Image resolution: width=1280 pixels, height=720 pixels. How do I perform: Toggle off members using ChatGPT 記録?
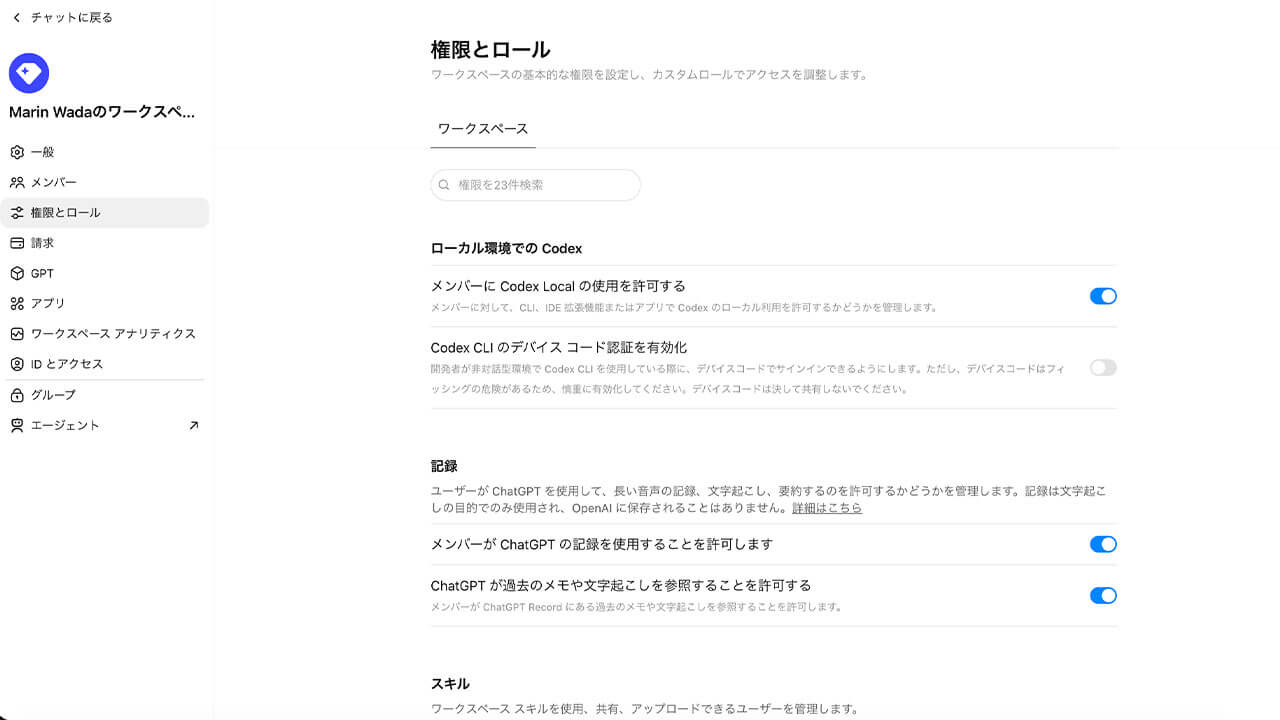click(1103, 544)
